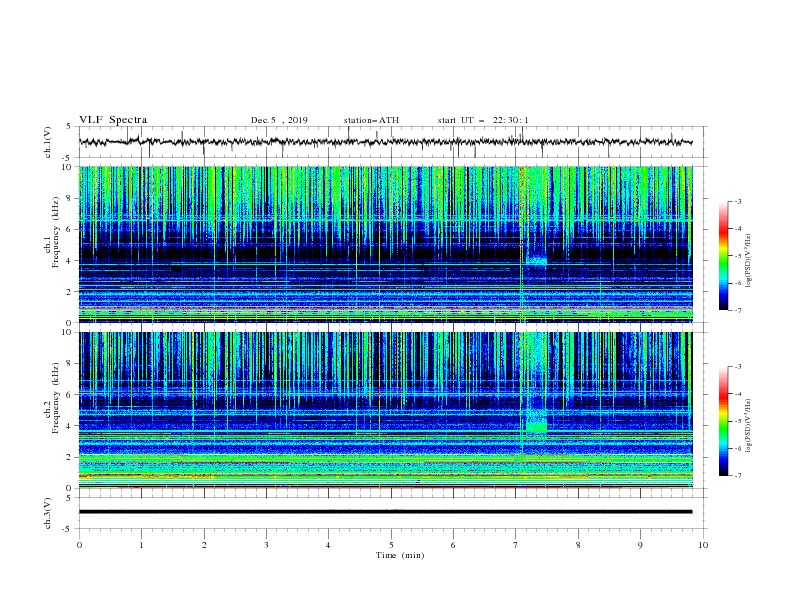Screen dimensions: 792x612
Task: Click the upper color scale bar beside ch.1
Action: [723, 256]
